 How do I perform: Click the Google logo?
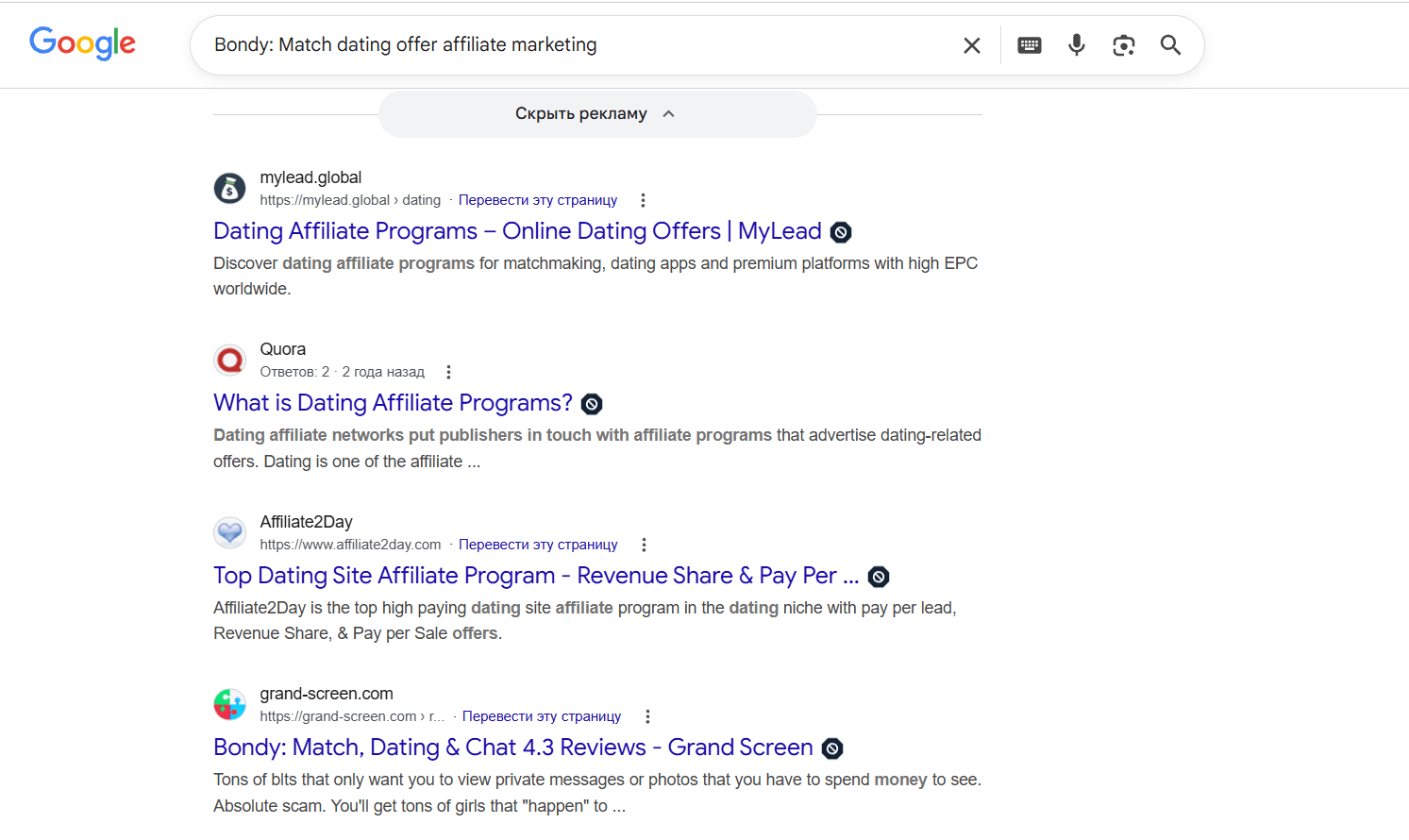tap(83, 43)
